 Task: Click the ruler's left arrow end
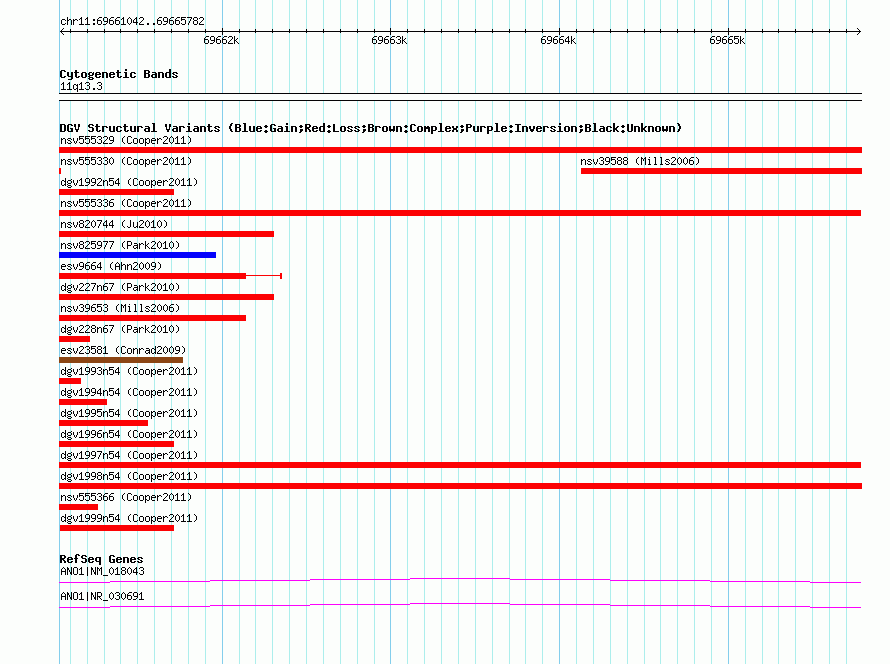pyautogui.click(x=62, y=31)
